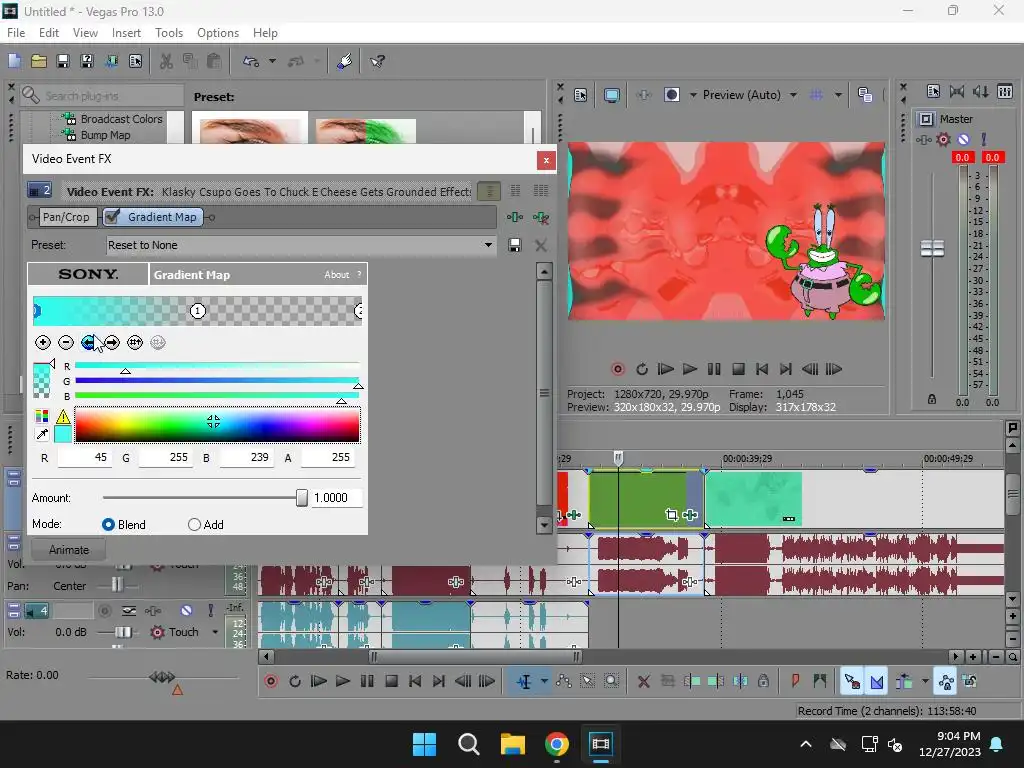Open Chrome from the Windows taskbar
This screenshot has width=1024, height=768.
coord(556,744)
